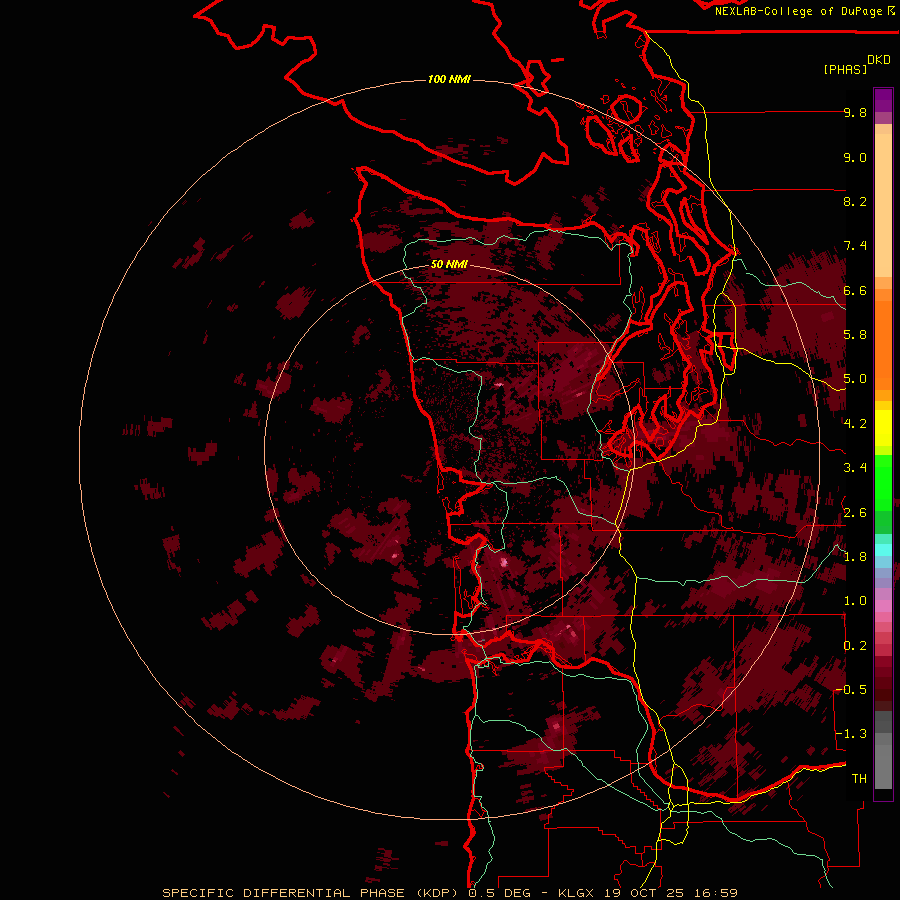
Task: Click the 50 NMI range ring label
Action: [449, 264]
